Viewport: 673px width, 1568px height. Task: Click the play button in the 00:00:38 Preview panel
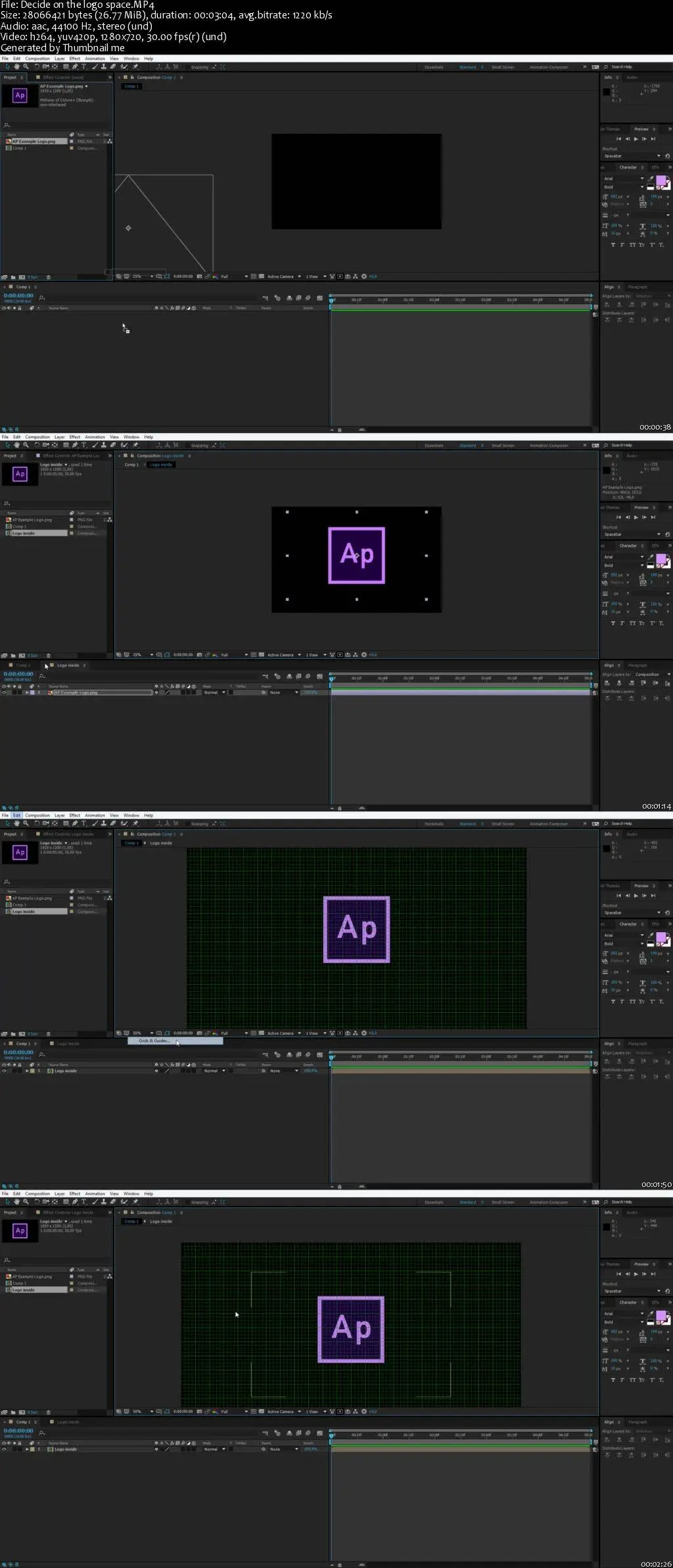(636, 139)
